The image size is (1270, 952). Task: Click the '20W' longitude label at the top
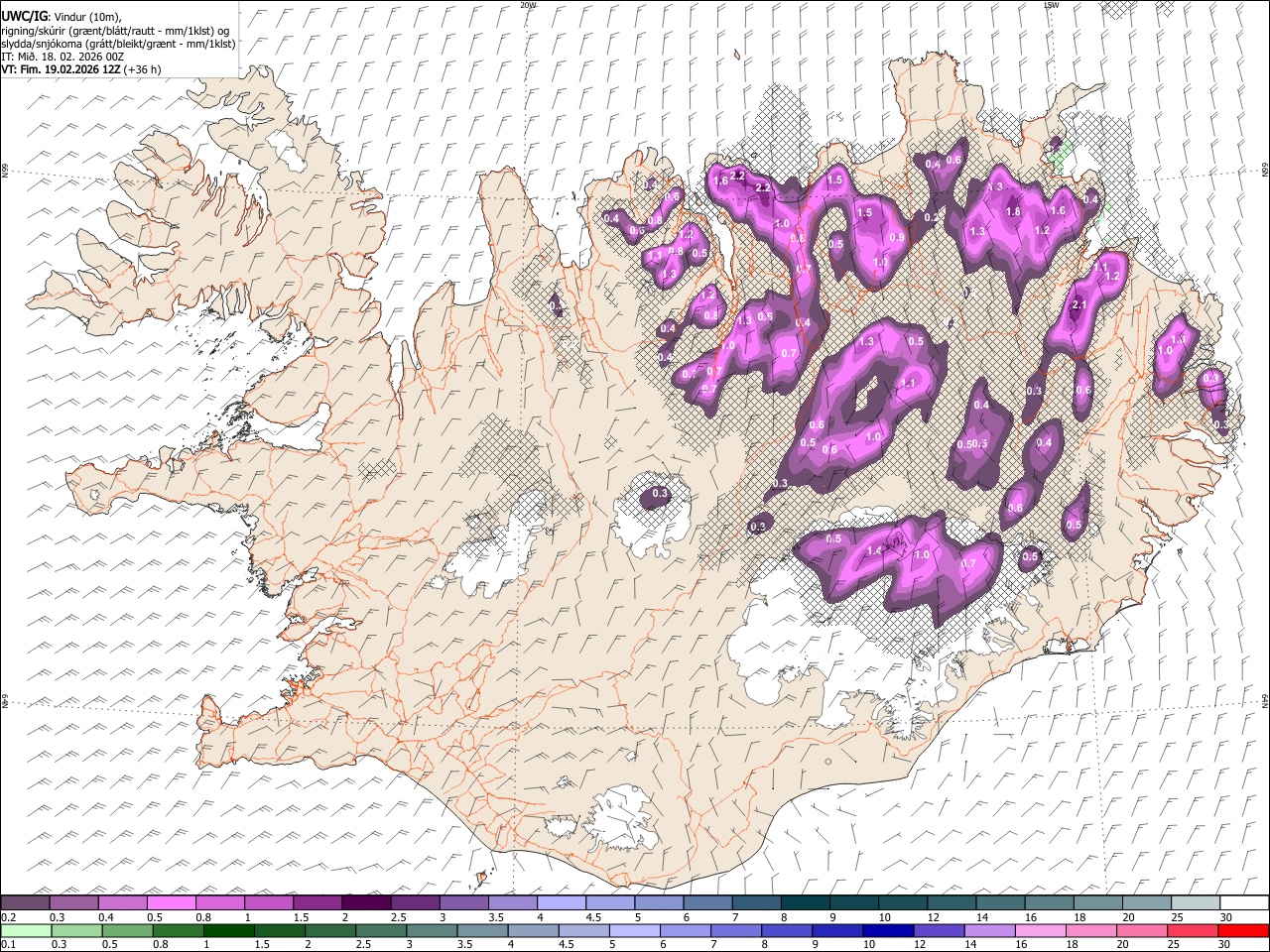tap(528, 5)
